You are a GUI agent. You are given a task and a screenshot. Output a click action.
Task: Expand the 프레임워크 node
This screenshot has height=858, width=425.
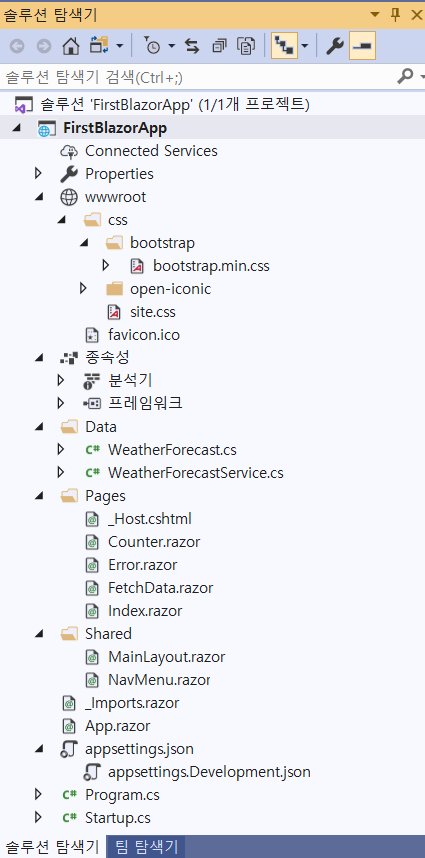click(x=61, y=403)
